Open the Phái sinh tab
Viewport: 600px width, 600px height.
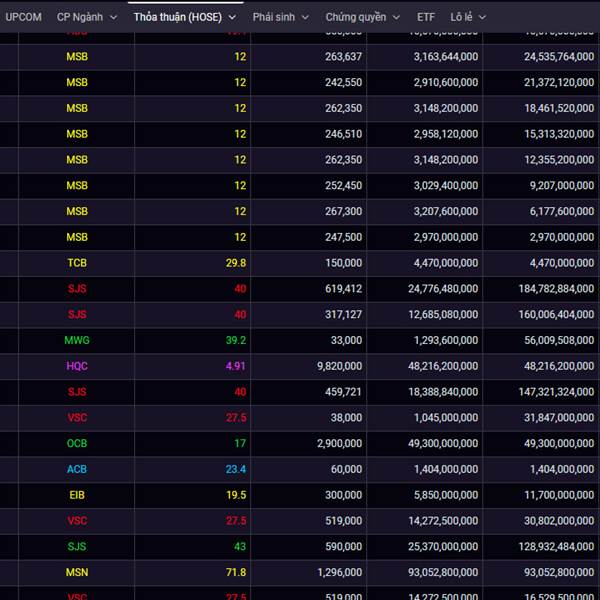point(274,17)
